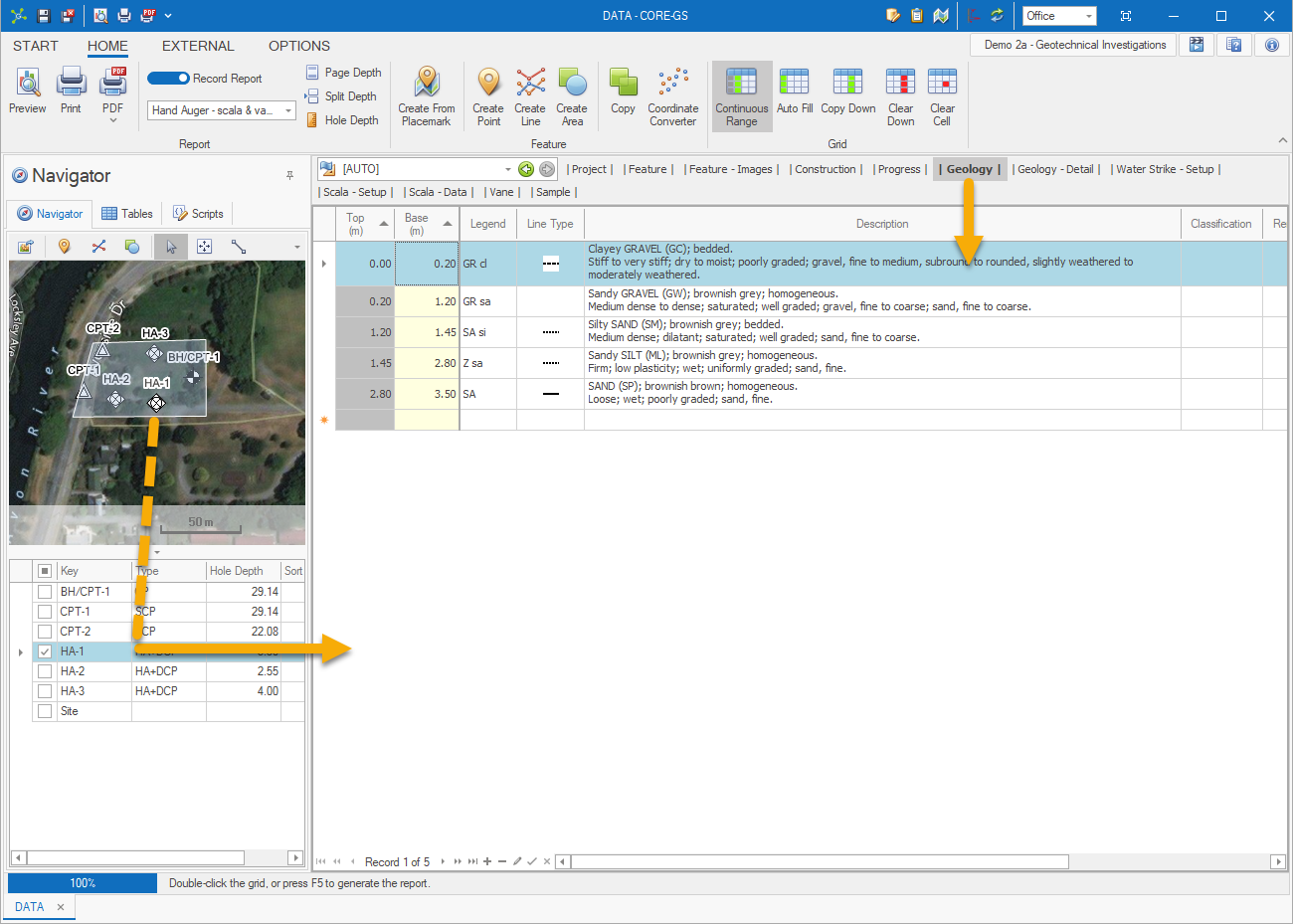Select the Create Point tool

pyautogui.click(x=488, y=96)
